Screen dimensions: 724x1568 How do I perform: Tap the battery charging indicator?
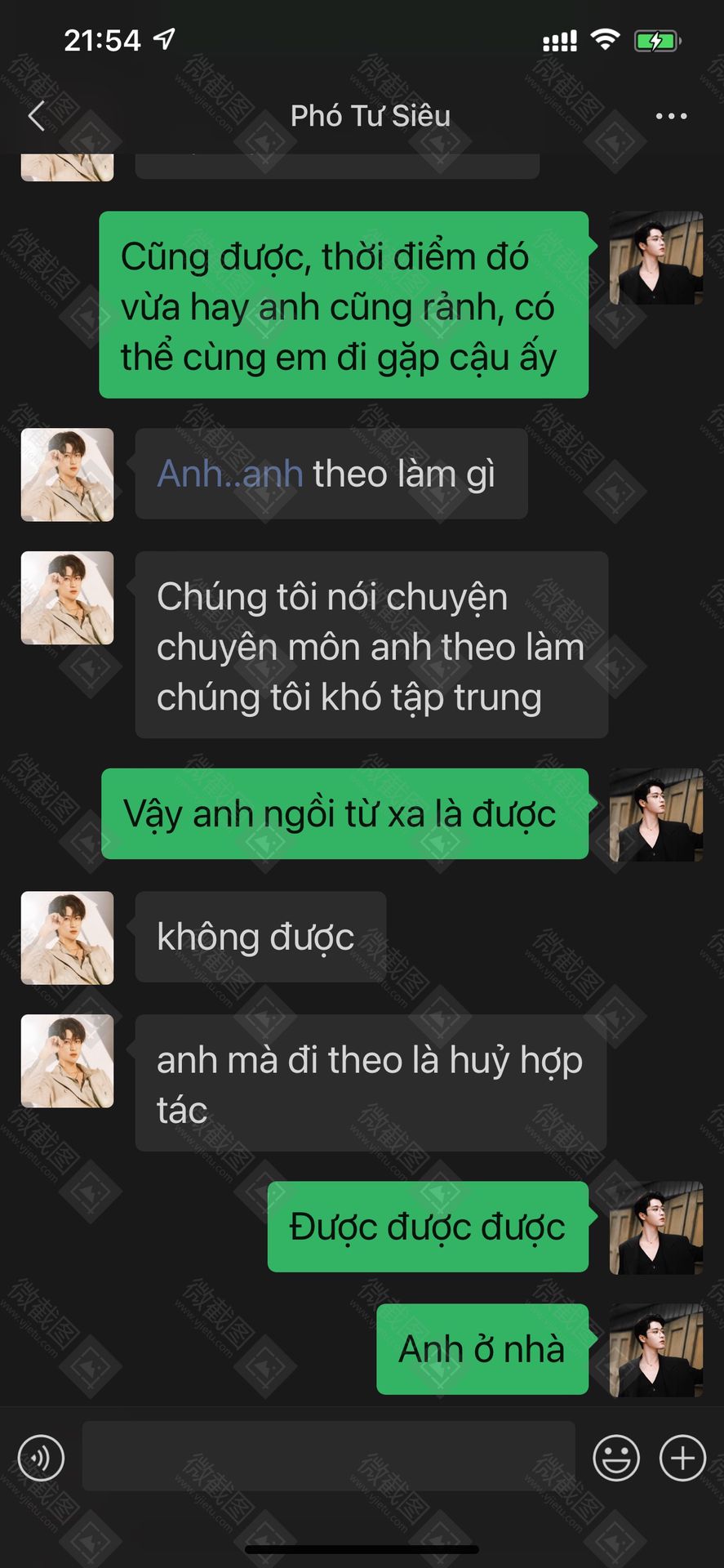[x=658, y=40]
